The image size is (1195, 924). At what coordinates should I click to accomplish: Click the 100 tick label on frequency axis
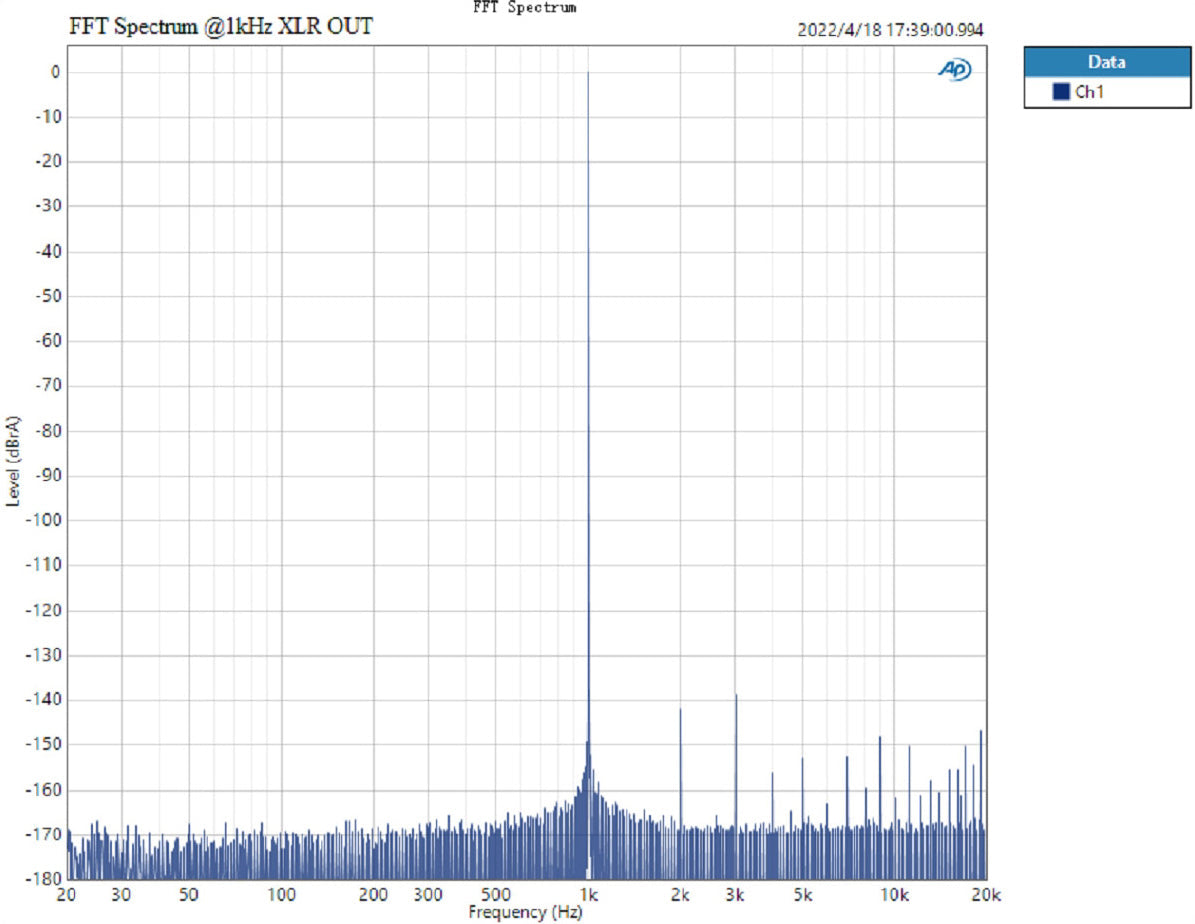coord(282,895)
